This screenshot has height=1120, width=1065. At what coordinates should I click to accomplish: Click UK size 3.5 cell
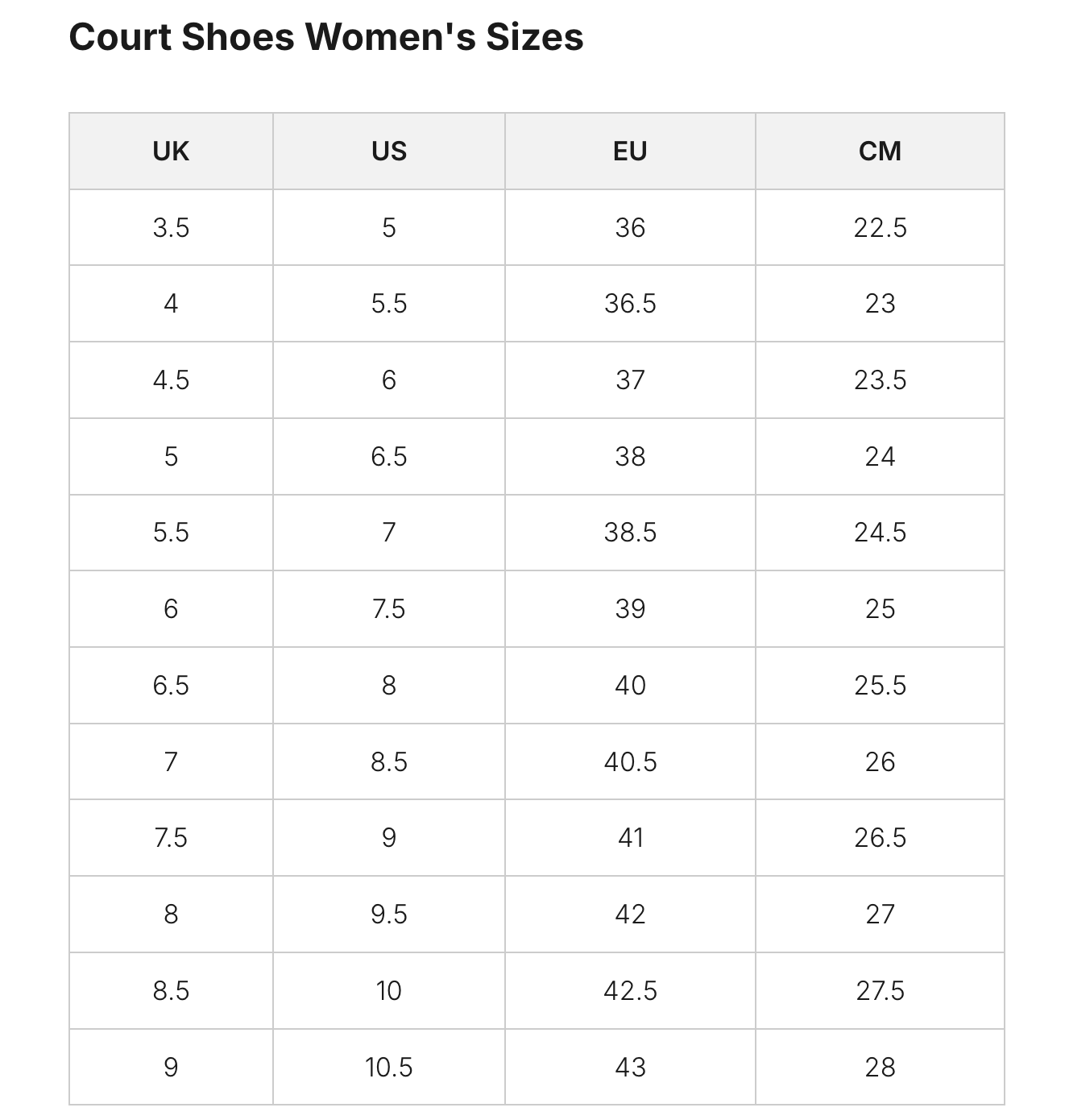click(x=171, y=228)
